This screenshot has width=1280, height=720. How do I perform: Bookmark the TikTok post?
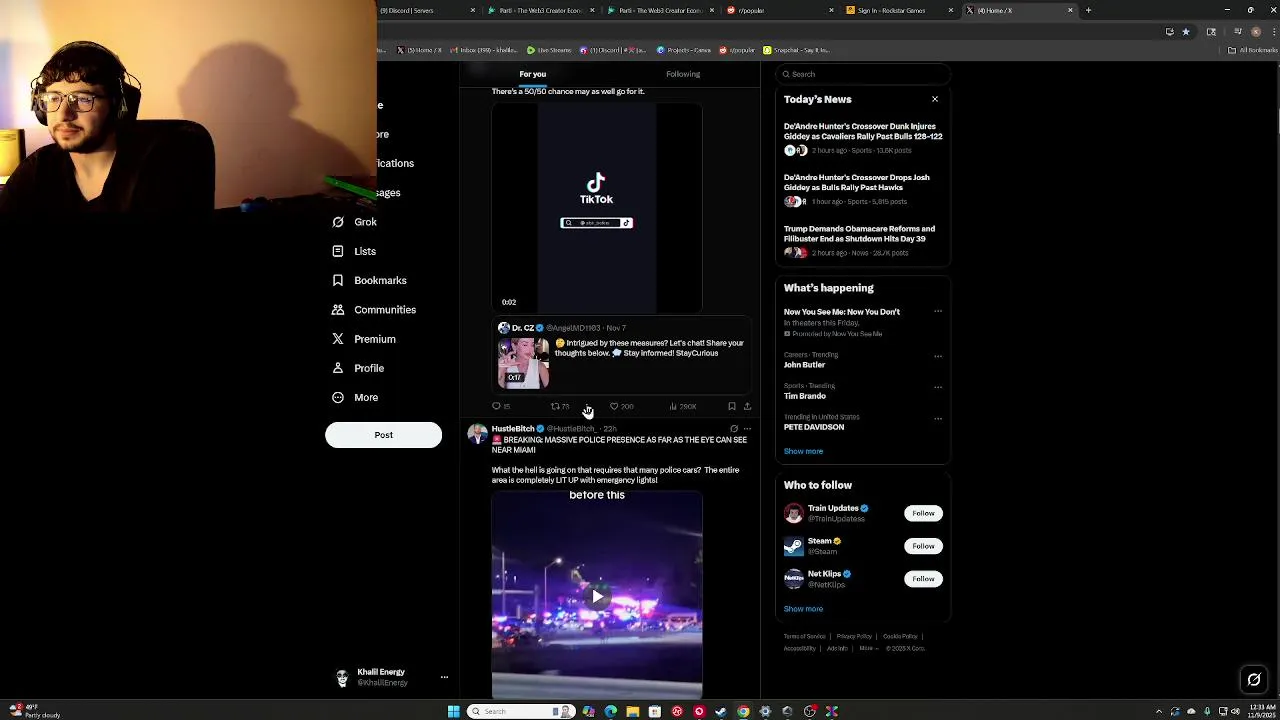click(x=732, y=406)
